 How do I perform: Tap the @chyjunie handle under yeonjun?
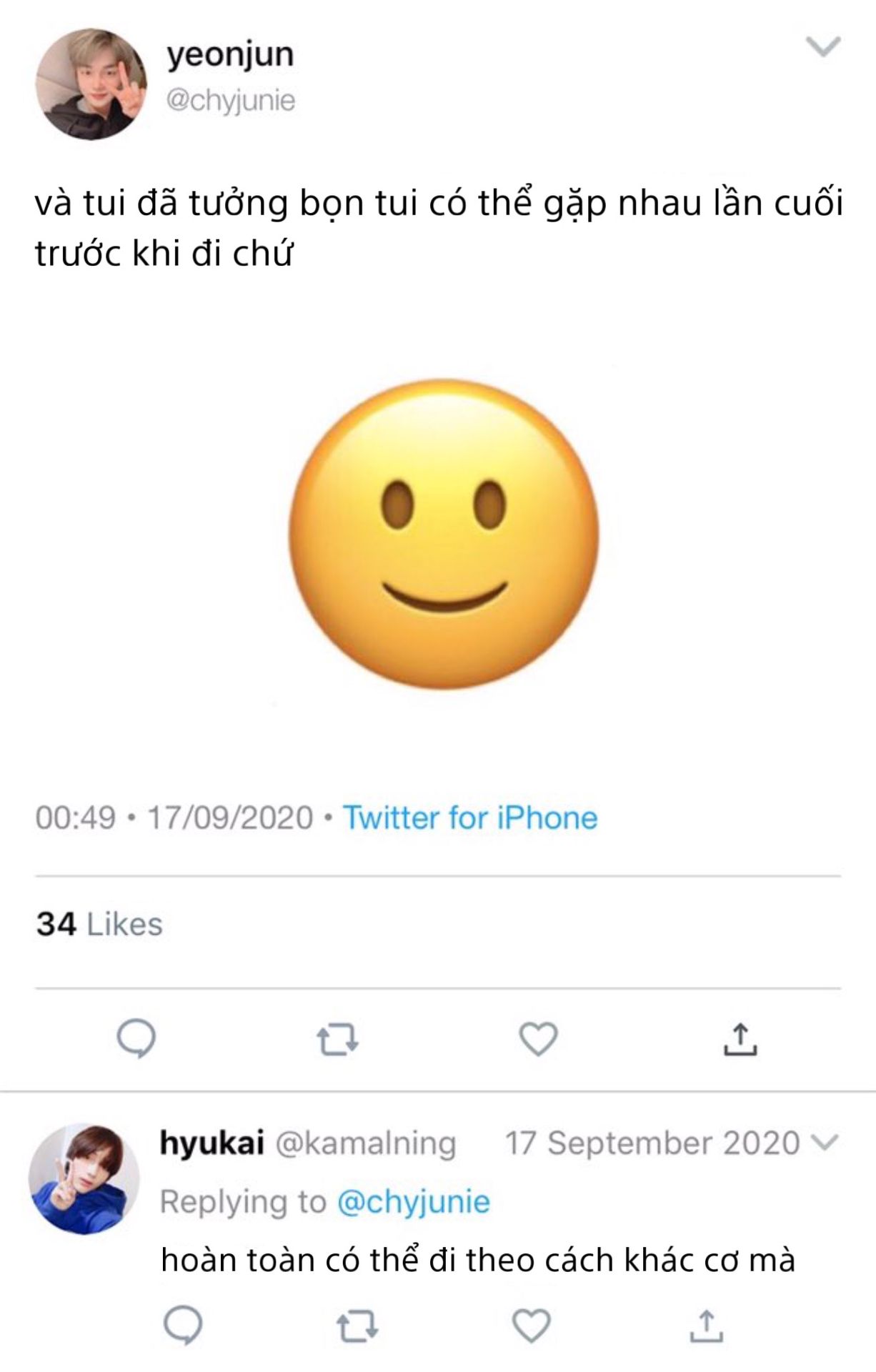[230, 100]
